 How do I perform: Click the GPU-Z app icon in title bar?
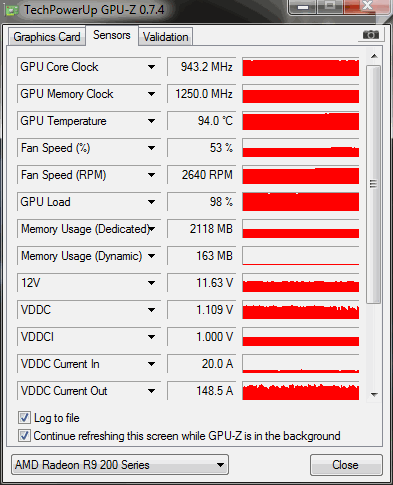point(11,10)
